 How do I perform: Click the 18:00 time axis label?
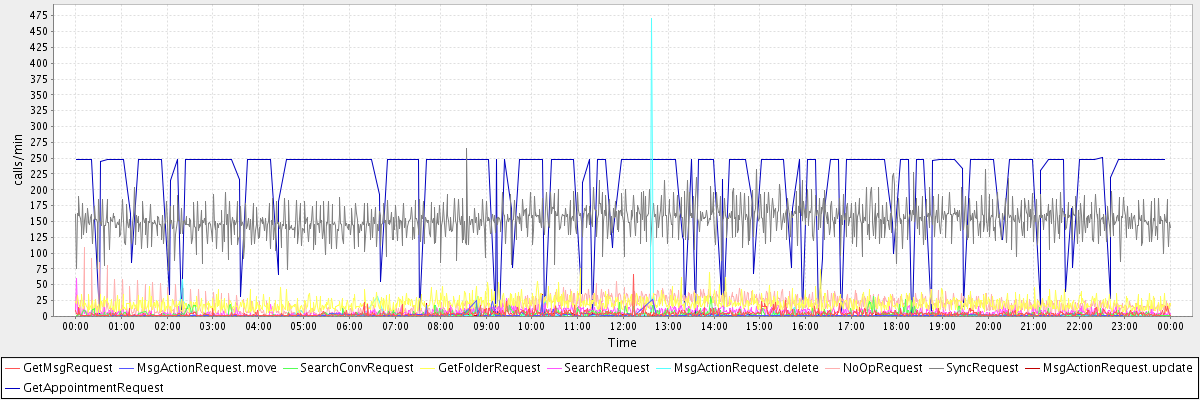(x=896, y=326)
